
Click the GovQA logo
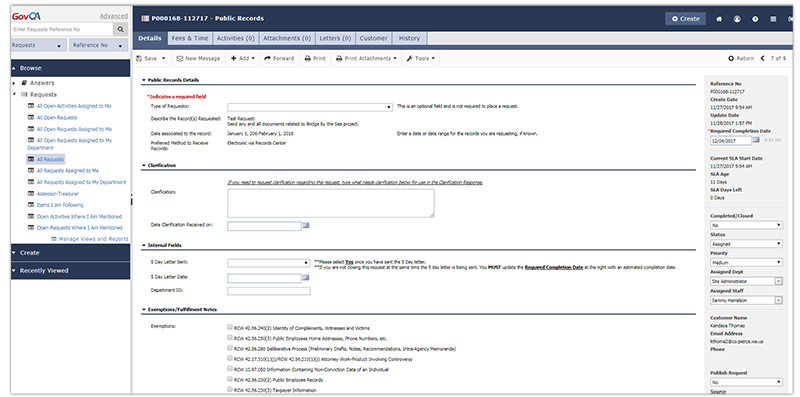26,16
